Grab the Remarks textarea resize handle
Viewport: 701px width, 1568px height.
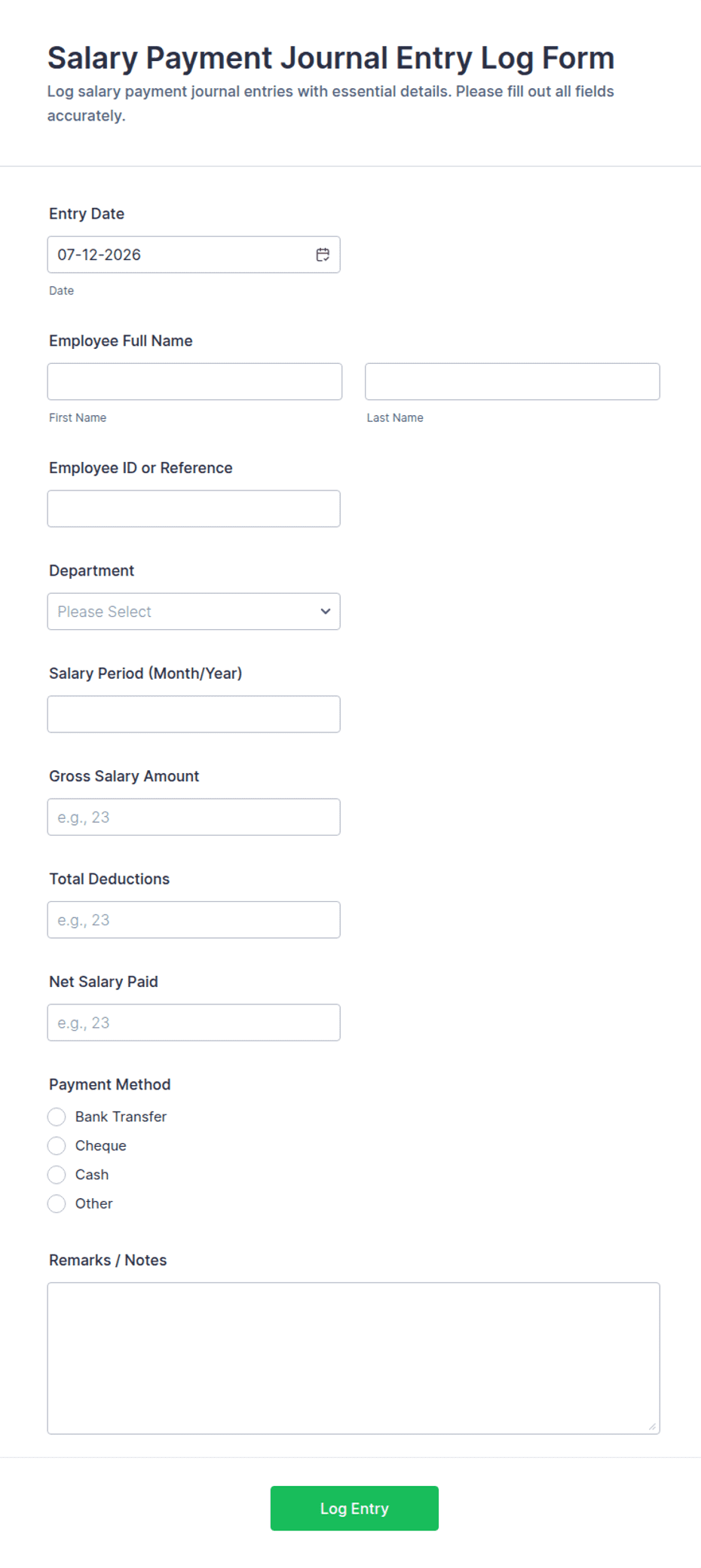point(652,1426)
